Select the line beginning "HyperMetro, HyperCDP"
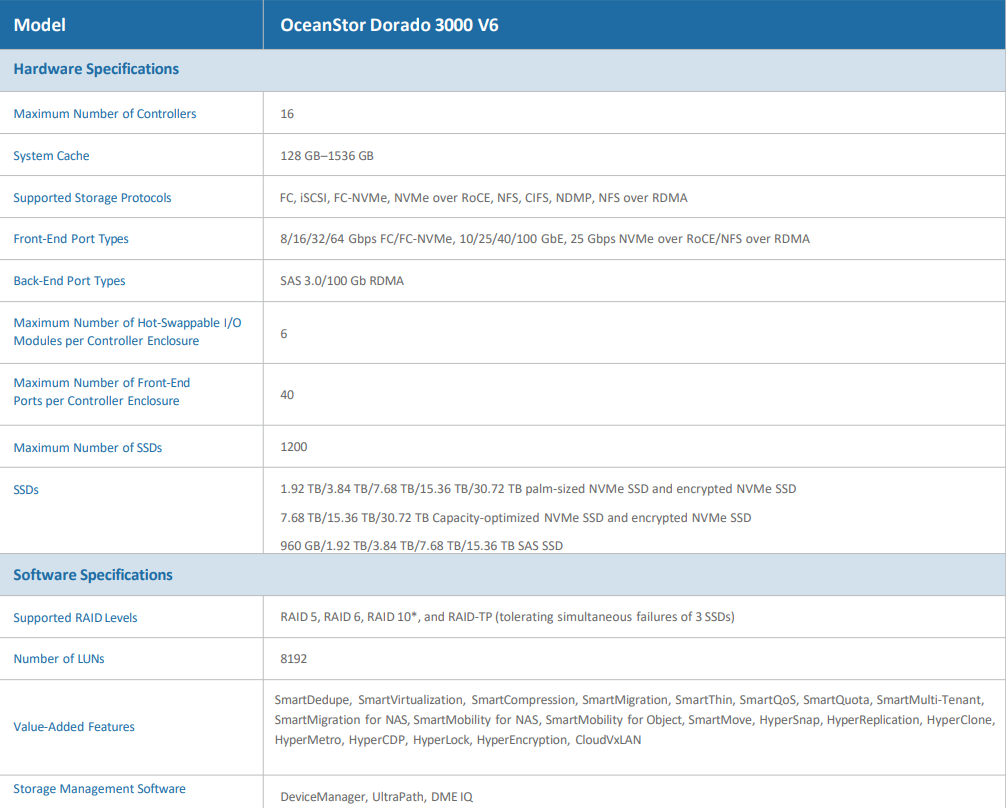 pyautogui.click(x=458, y=739)
